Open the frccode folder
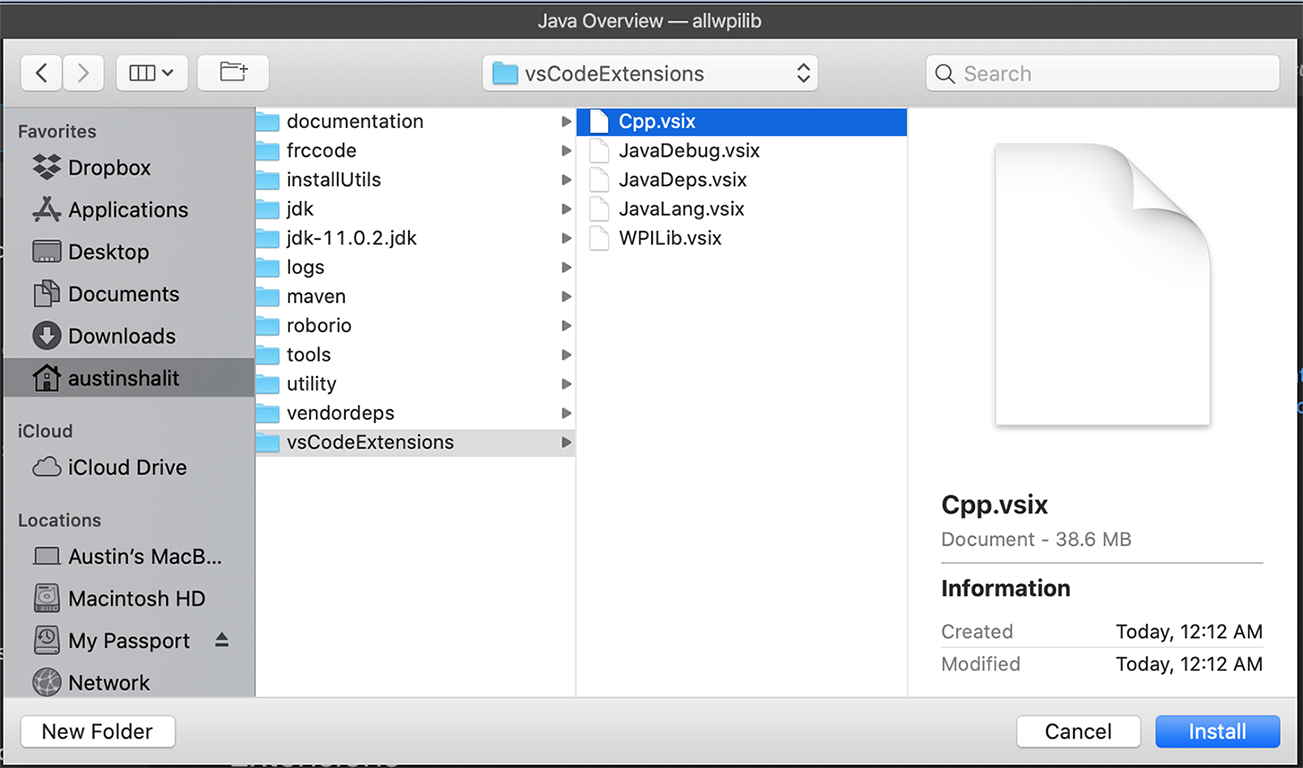The width and height of the screenshot is (1303, 768). coord(321,151)
